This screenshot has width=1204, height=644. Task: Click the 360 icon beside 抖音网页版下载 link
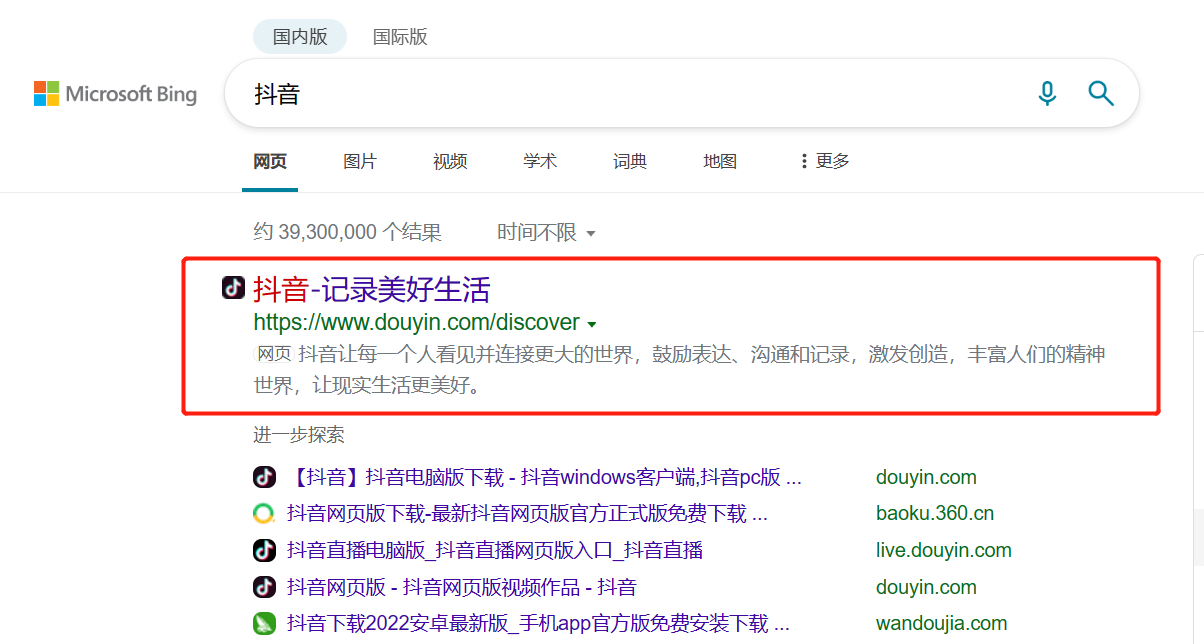click(x=264, y=514)
